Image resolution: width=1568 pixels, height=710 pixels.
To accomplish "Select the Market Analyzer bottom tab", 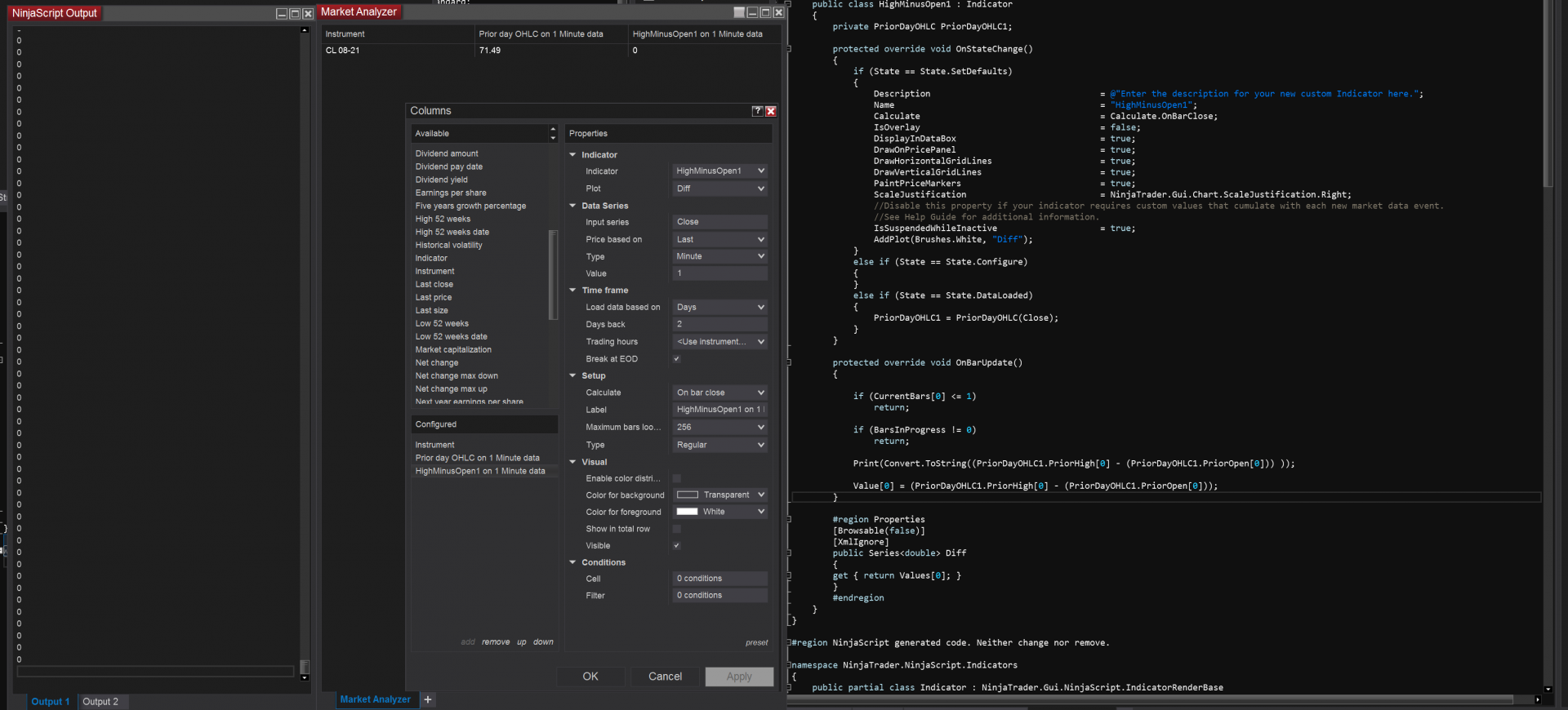I will tap(375, 699).
